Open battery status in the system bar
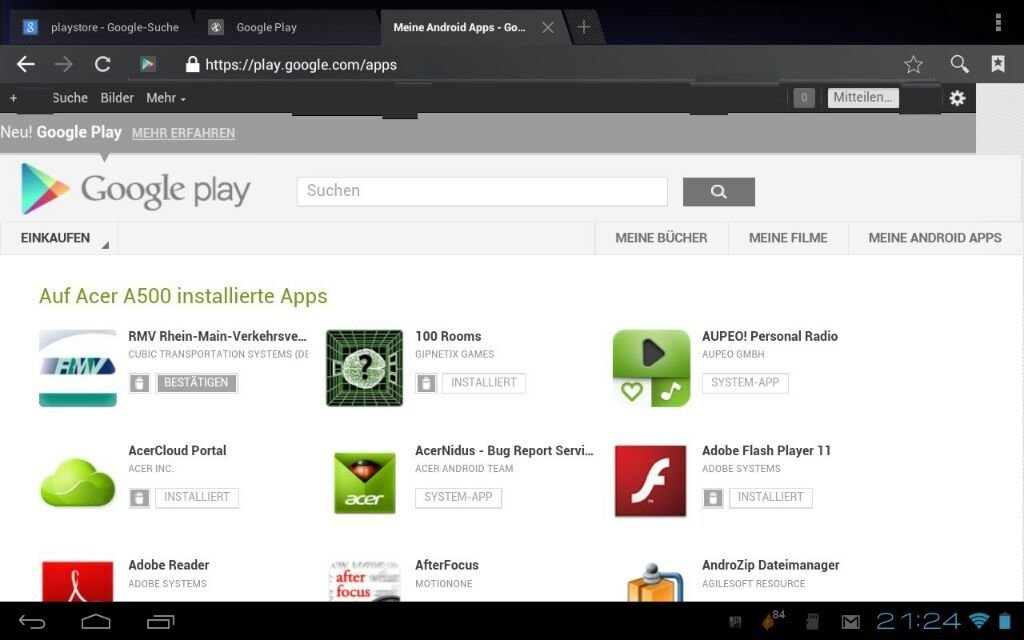Image resolution: width=1024 pixels, height=640 pixels. tap(1004, 620)
